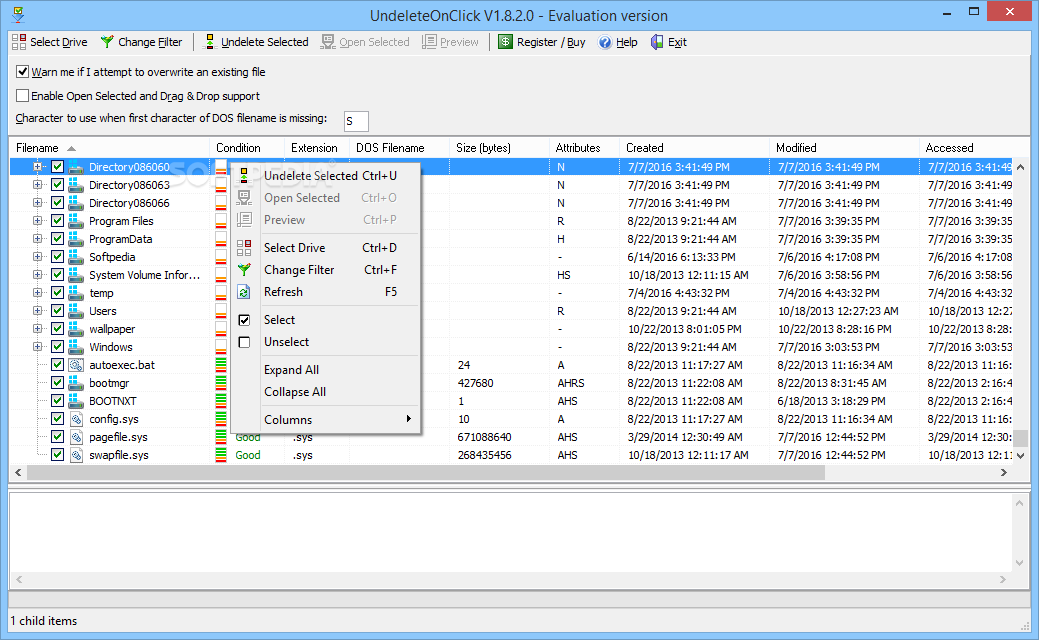
Task: Expand the temp folder node
Action: pyautogui.click(x=37, y=293)
